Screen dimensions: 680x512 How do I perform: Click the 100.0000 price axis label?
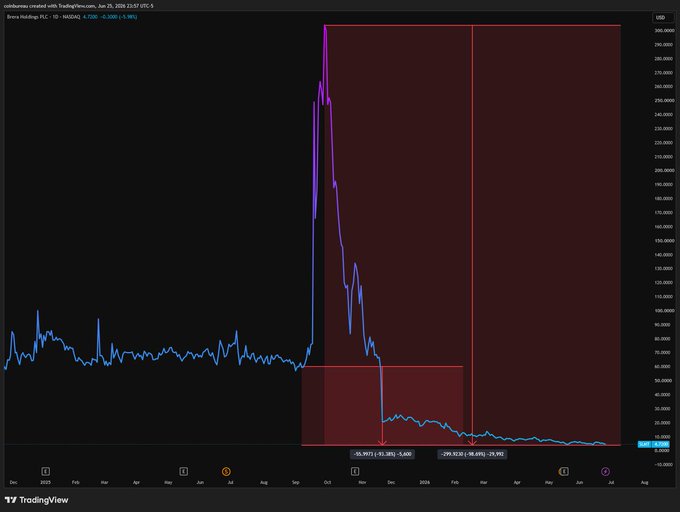click(x=664, y=310)
